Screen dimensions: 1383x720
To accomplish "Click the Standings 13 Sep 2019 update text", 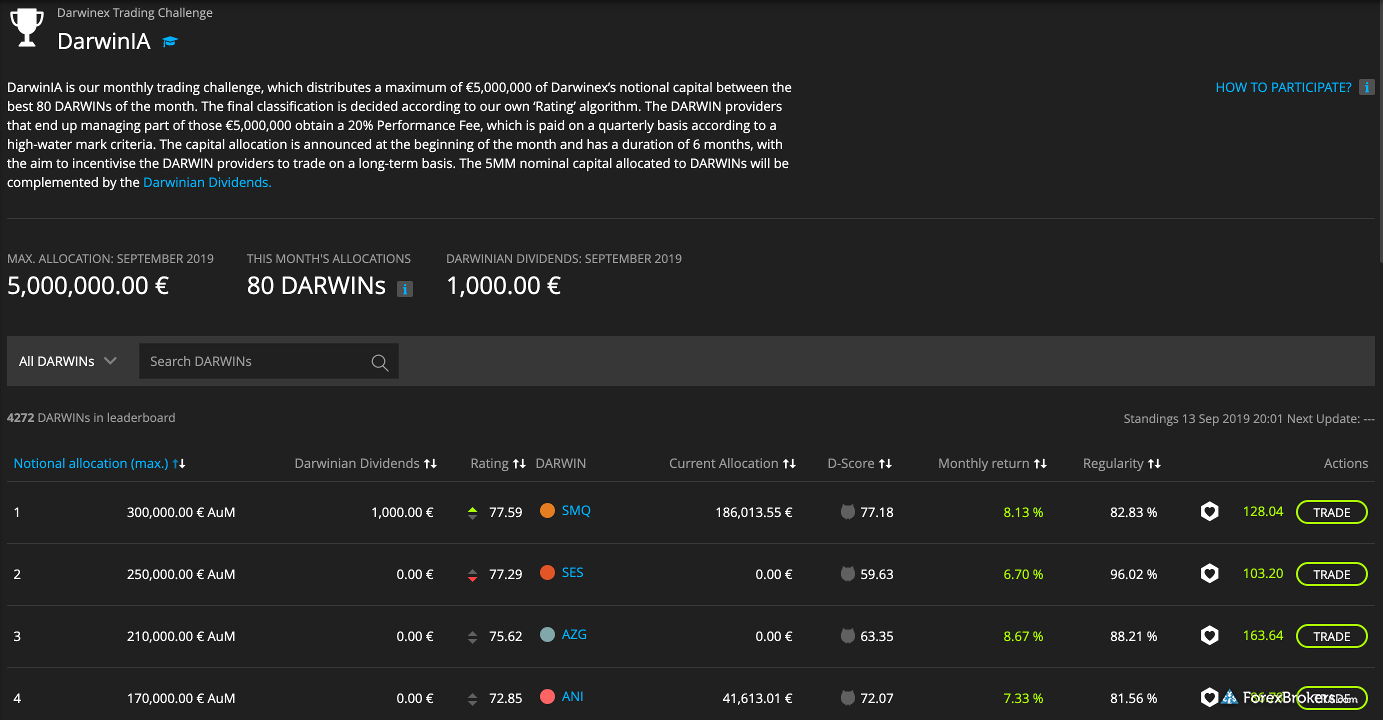I will [1249, 419].
